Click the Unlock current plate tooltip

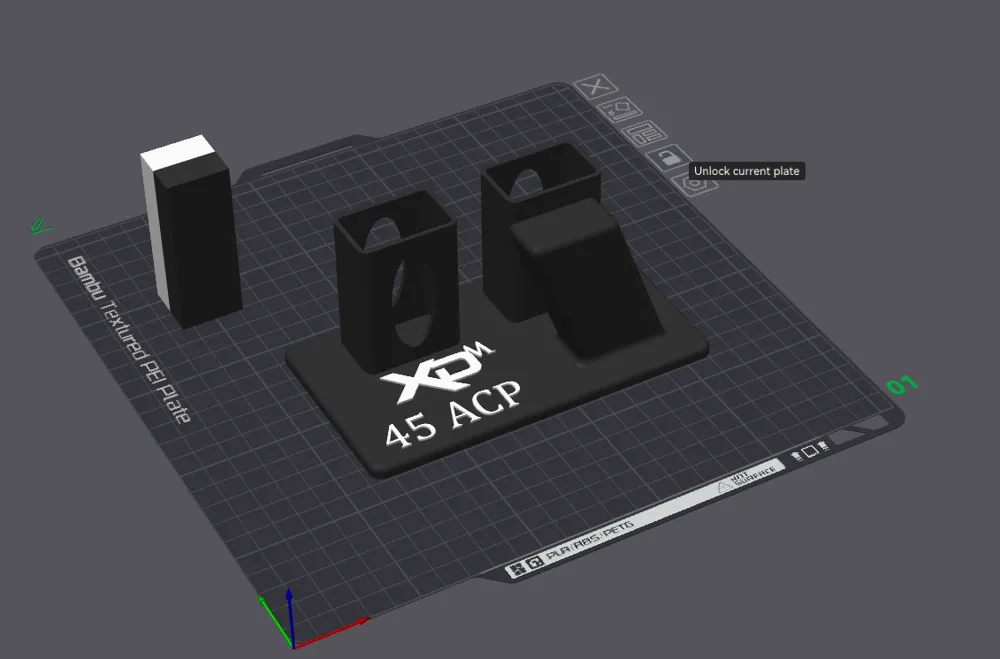pos(748,170)
